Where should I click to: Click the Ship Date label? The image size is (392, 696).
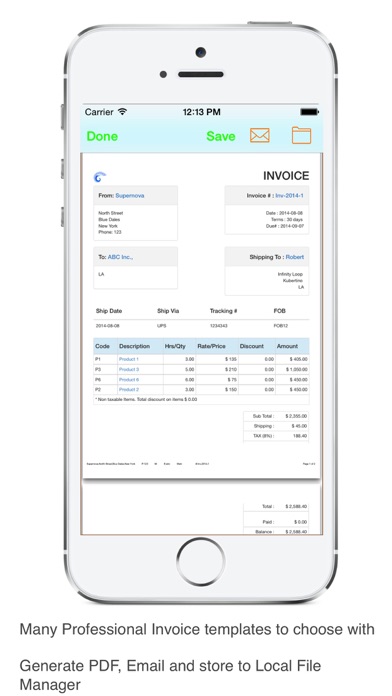[x=109, y=311]
